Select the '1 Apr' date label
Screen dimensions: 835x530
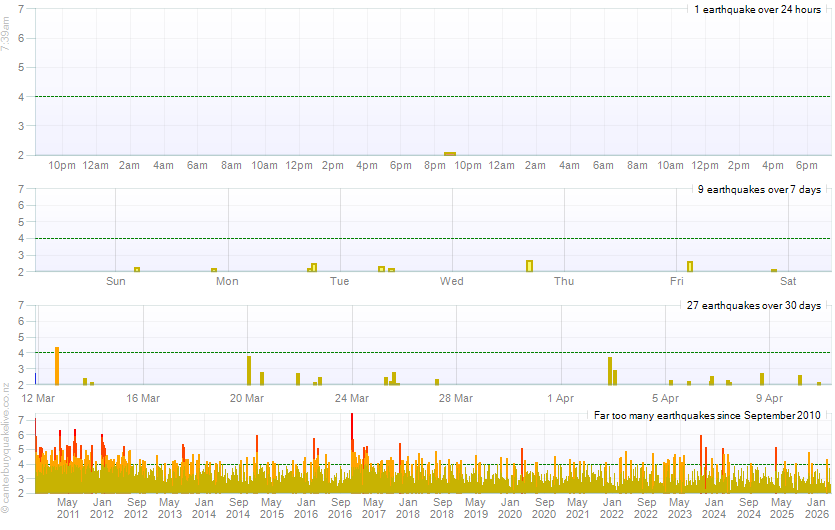(561, 398)
